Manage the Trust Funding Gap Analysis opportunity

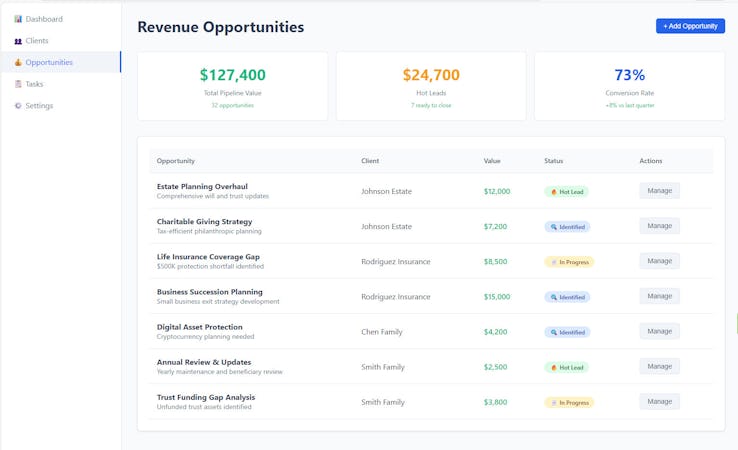pyautogui.click(x=659, y=401)
